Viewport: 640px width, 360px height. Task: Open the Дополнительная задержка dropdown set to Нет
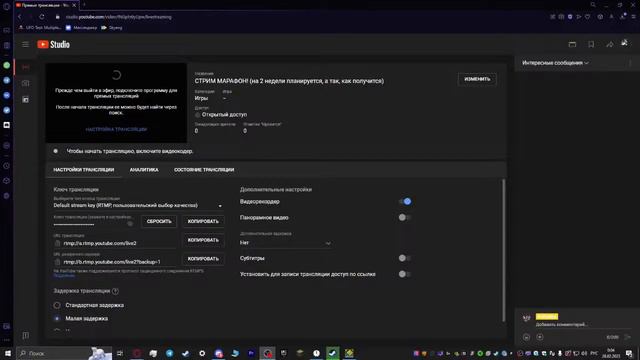[285, 243]
